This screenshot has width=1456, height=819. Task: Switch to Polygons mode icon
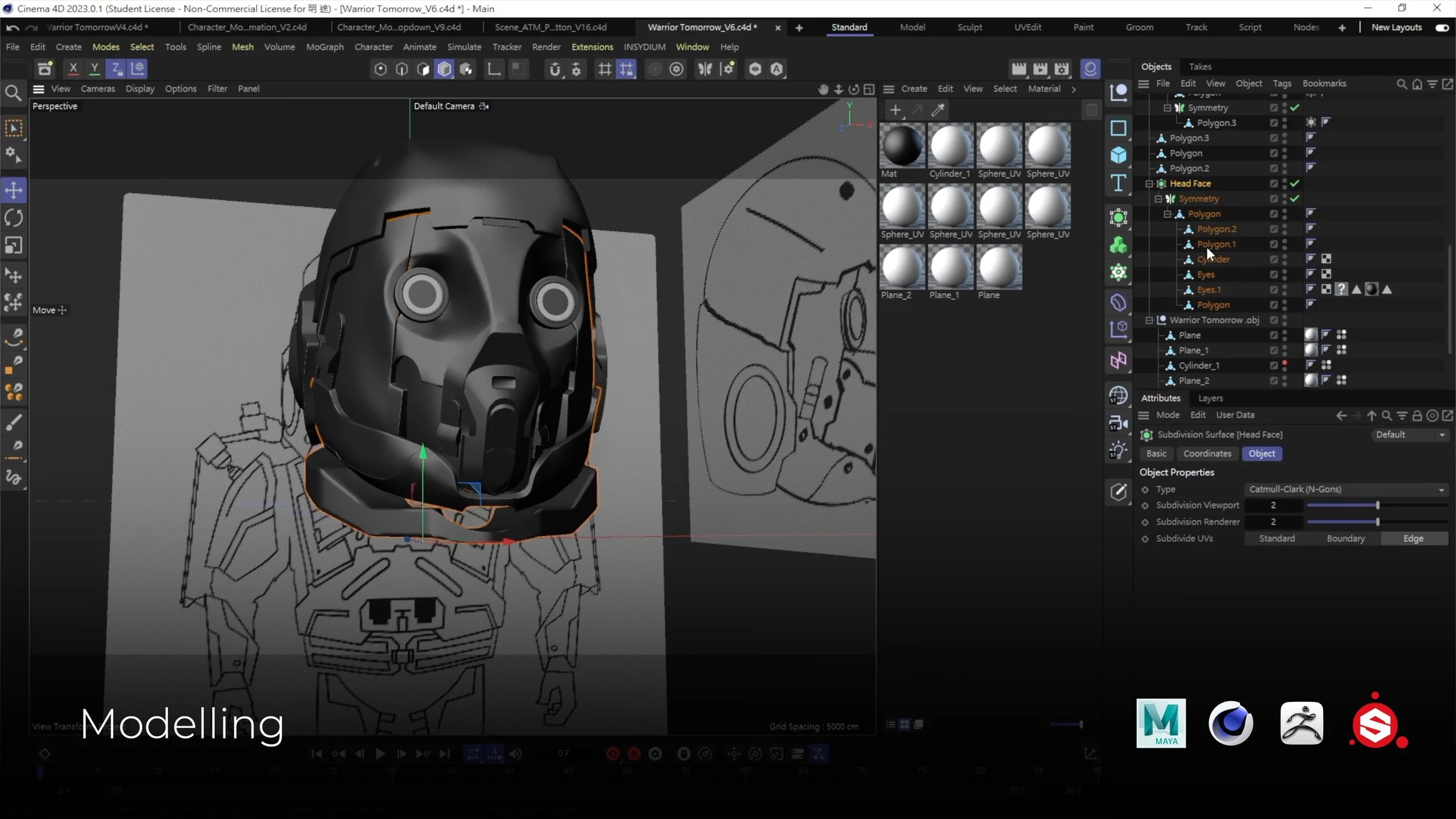click(444, 69)
